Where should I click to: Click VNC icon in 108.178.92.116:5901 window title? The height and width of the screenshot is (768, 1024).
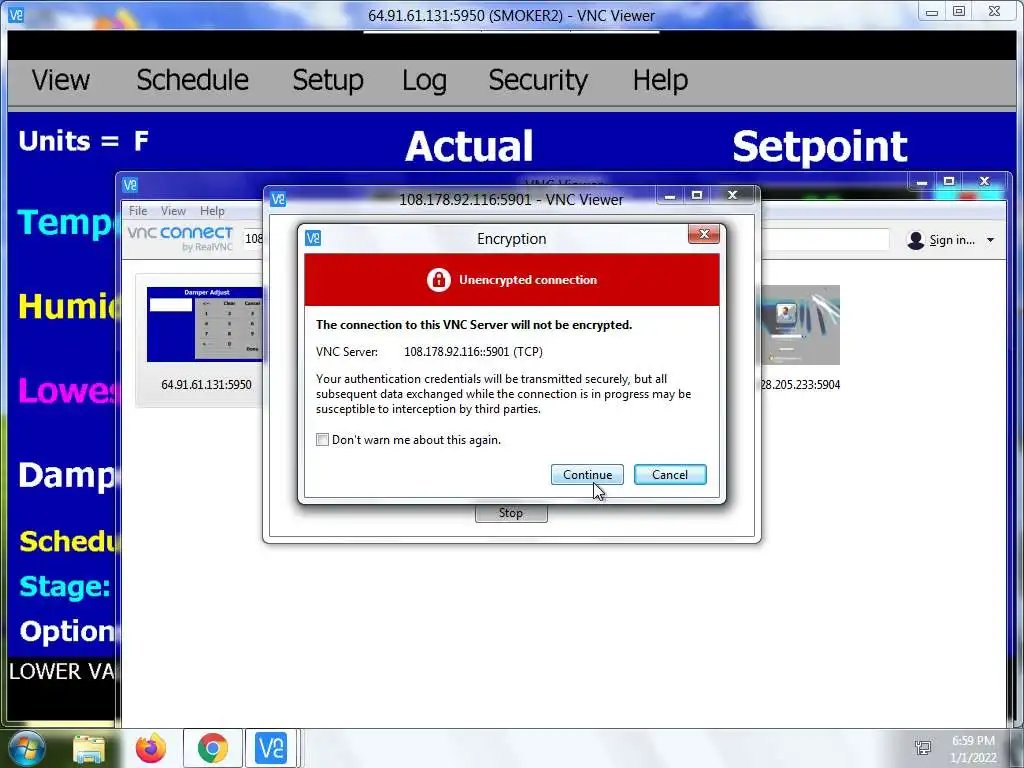278,199
